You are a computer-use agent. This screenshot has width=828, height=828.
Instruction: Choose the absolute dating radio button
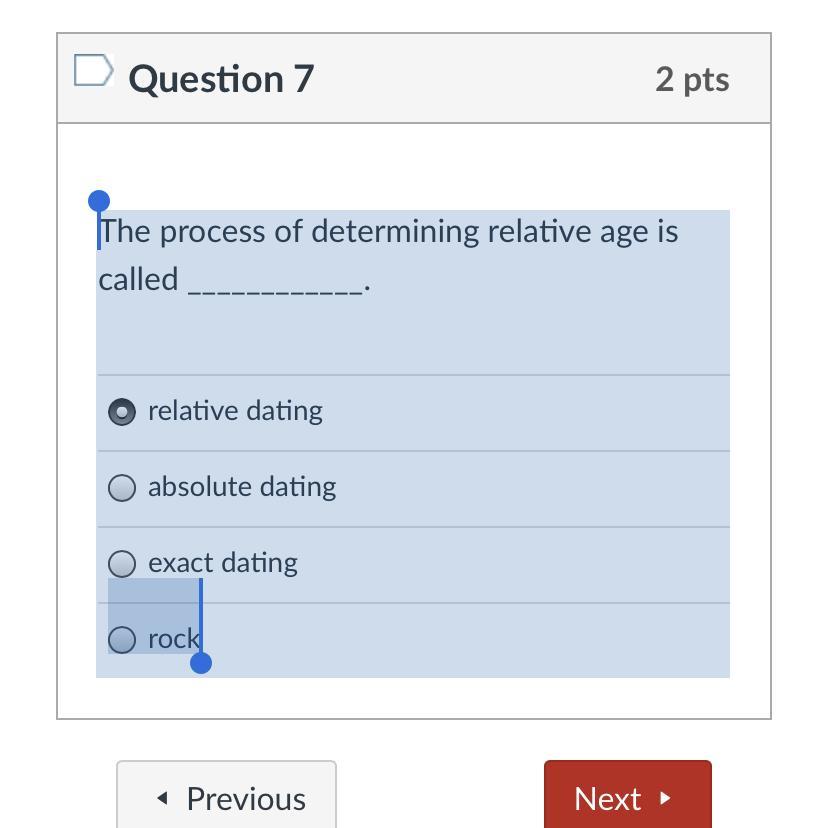(122, 487)
